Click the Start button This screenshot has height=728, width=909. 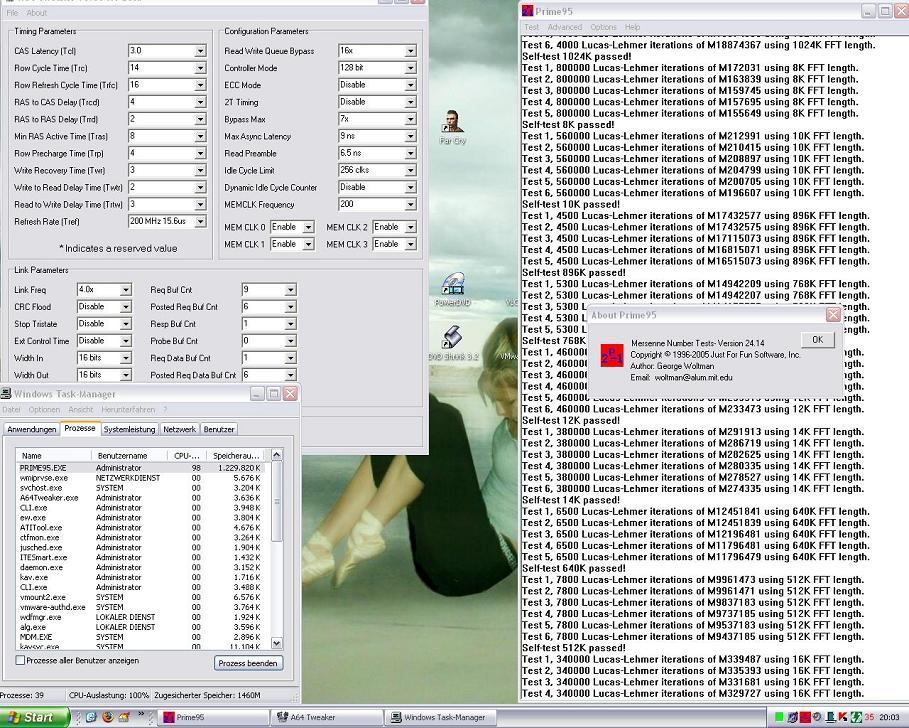(35, 718)
